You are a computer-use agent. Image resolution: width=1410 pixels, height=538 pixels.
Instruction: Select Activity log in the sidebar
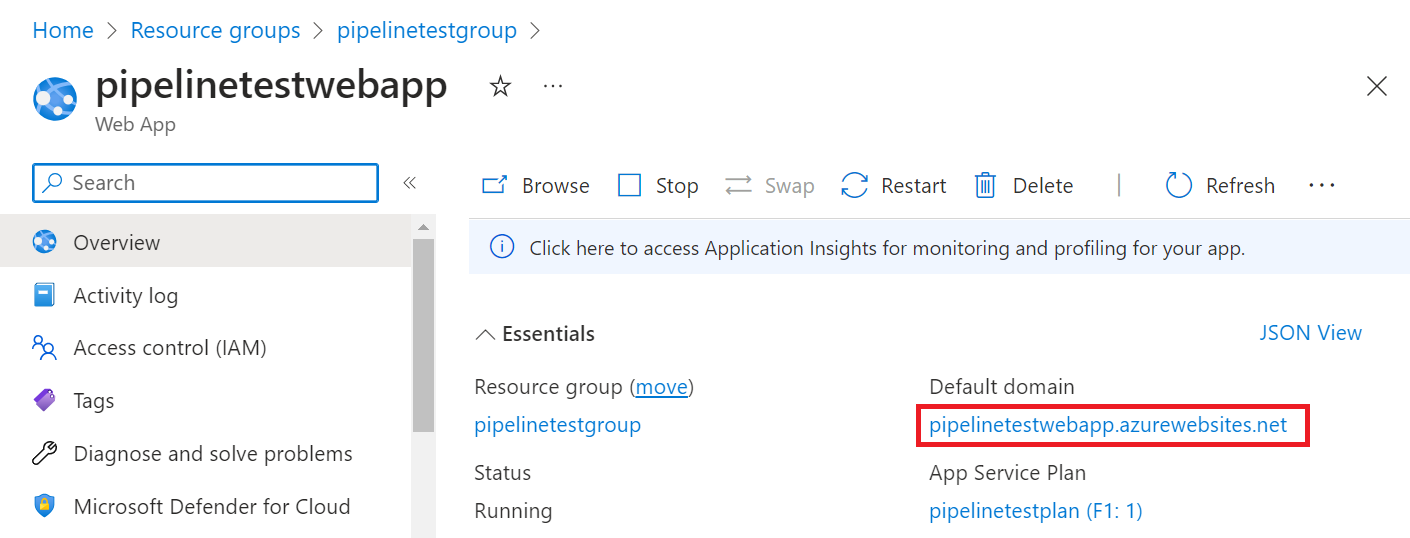pyautogui.click(x=125, y=296)
